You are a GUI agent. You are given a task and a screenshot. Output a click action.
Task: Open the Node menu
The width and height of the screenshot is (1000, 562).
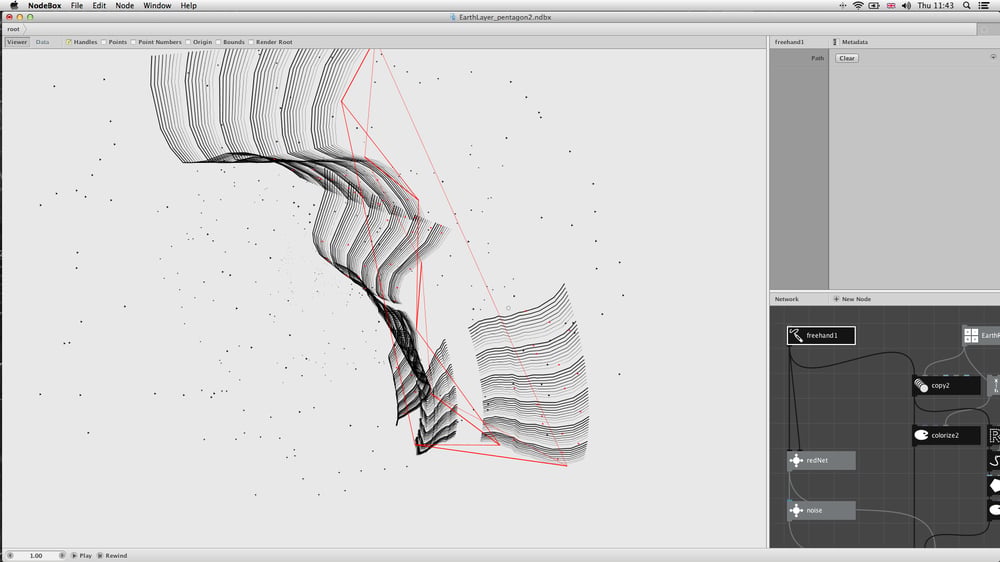click(124, 5)
